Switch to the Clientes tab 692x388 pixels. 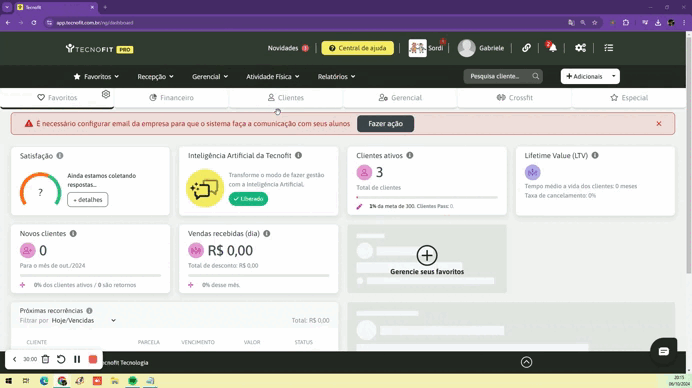(x=286, y=98)
